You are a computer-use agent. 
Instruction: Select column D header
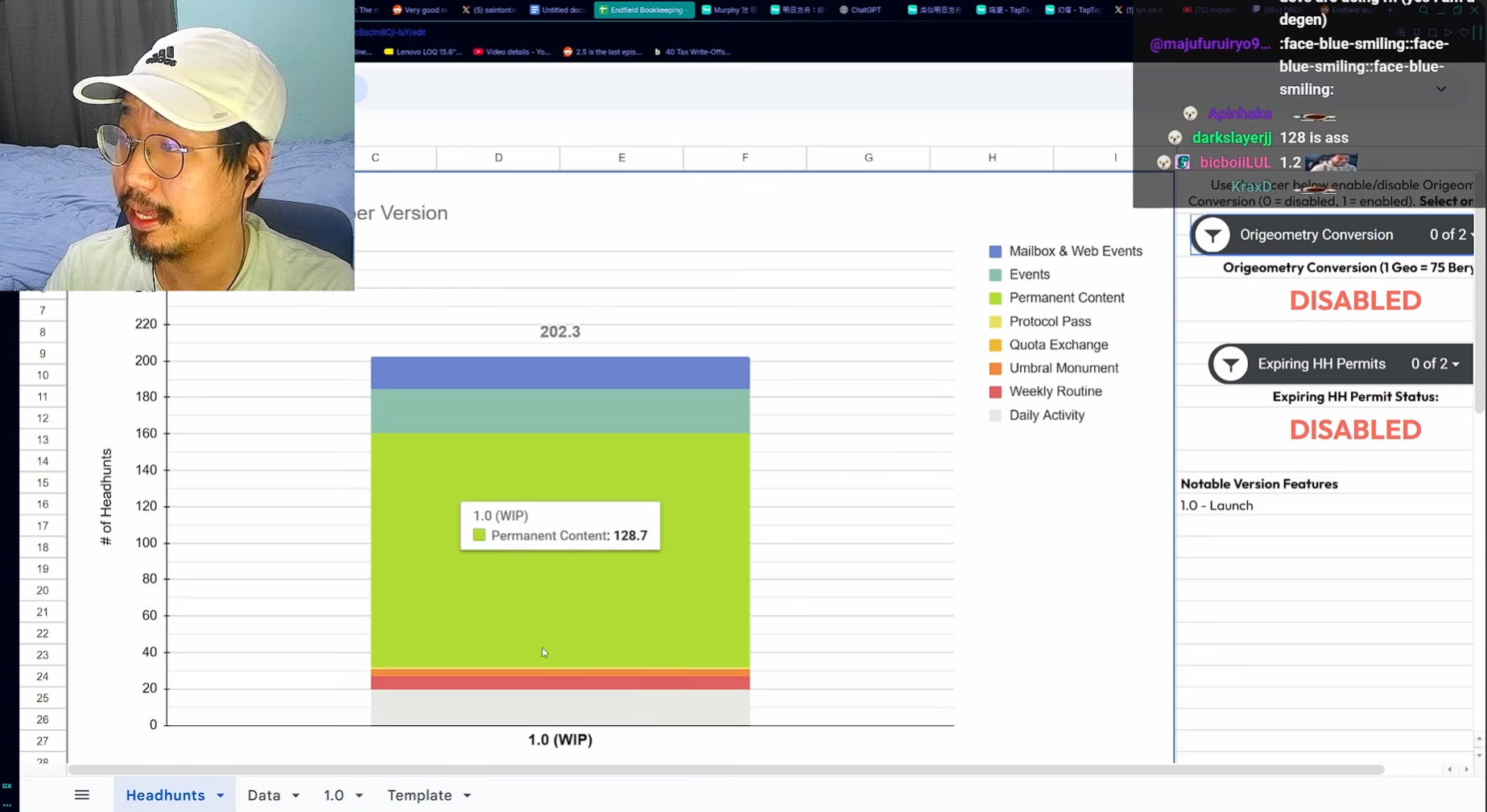498,158
